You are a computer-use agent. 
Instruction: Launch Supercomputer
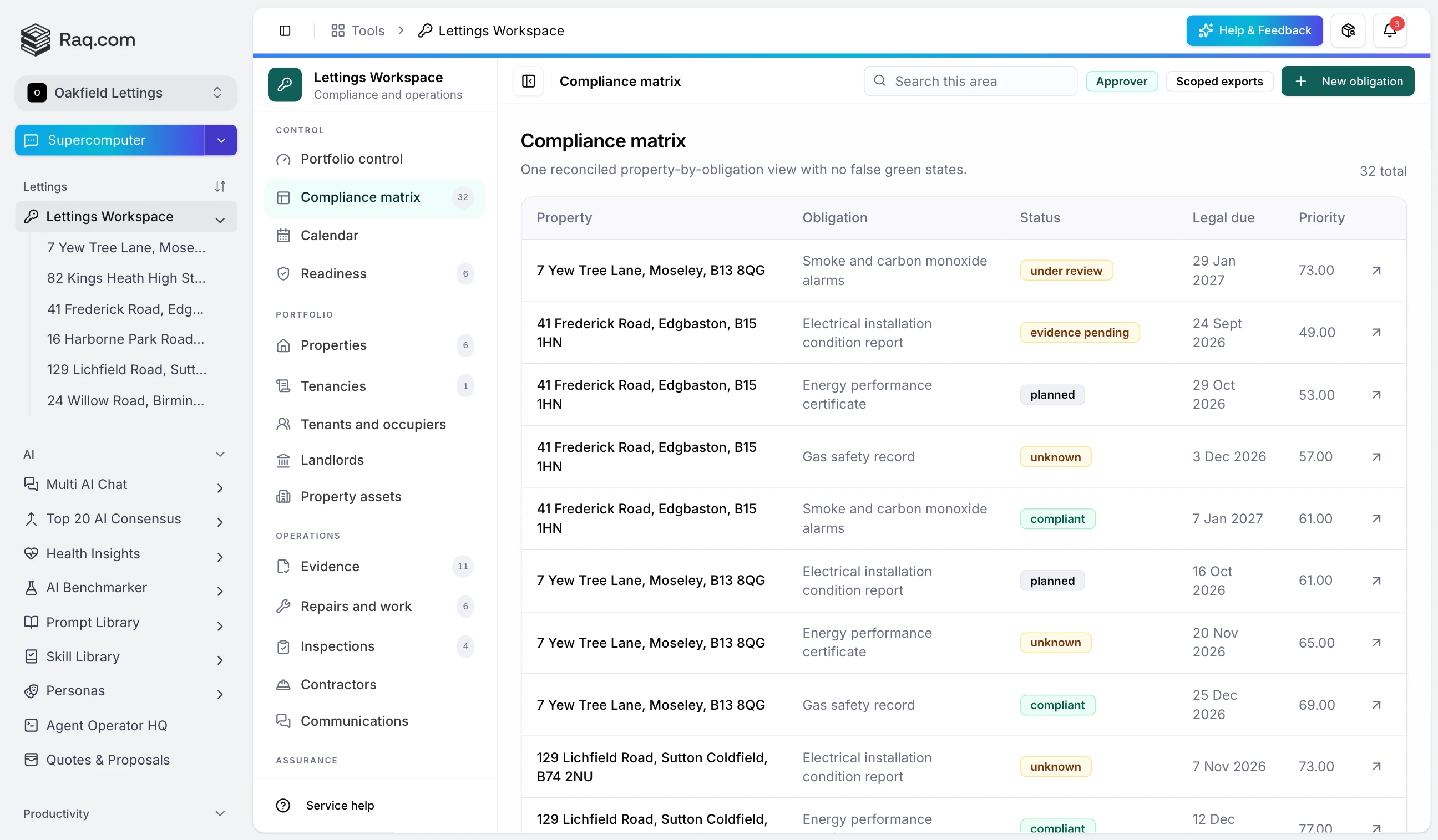(109, 140)
